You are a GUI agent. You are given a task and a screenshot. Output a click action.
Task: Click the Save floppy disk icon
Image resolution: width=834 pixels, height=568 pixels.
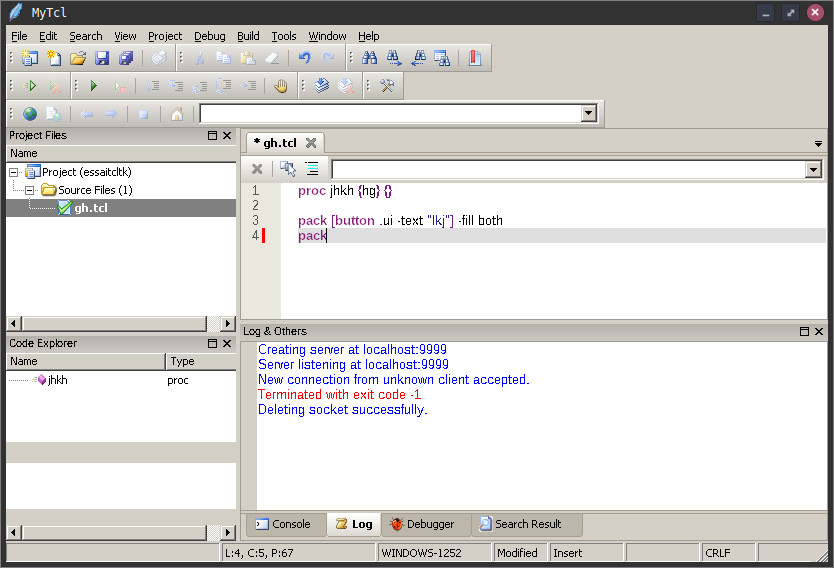click(102, 59)
